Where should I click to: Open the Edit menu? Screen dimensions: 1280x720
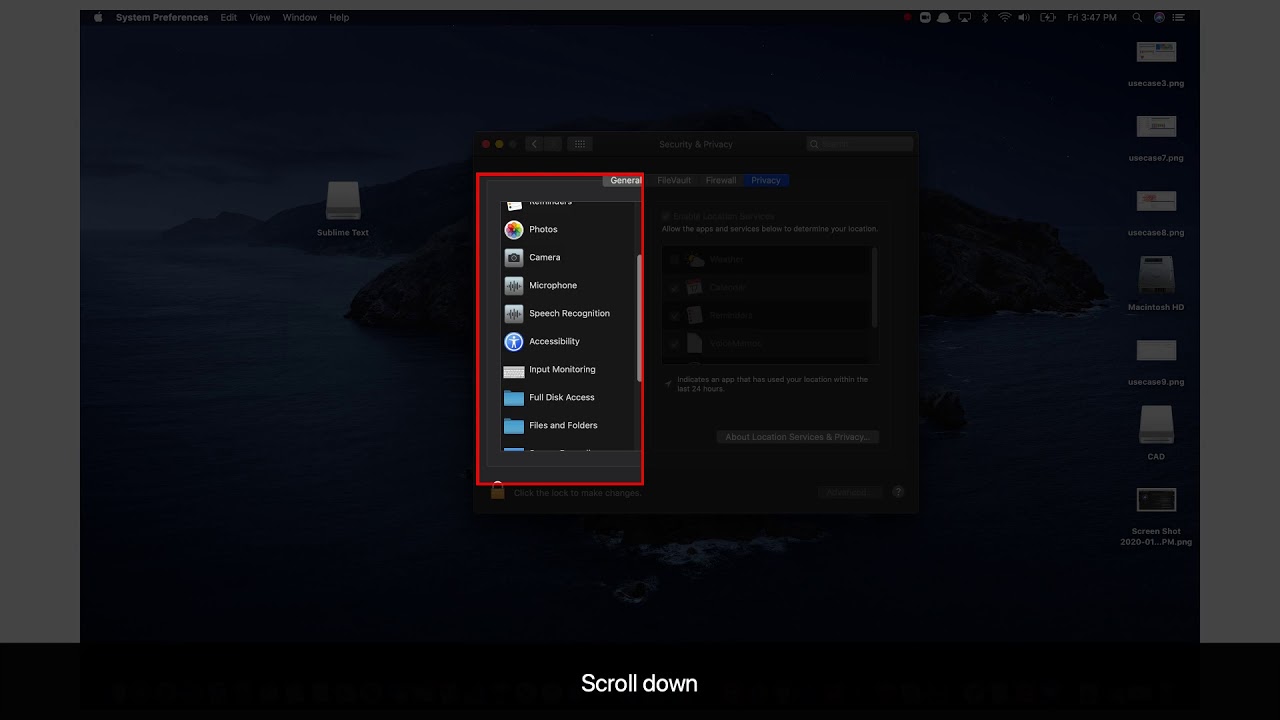[229, 17]
